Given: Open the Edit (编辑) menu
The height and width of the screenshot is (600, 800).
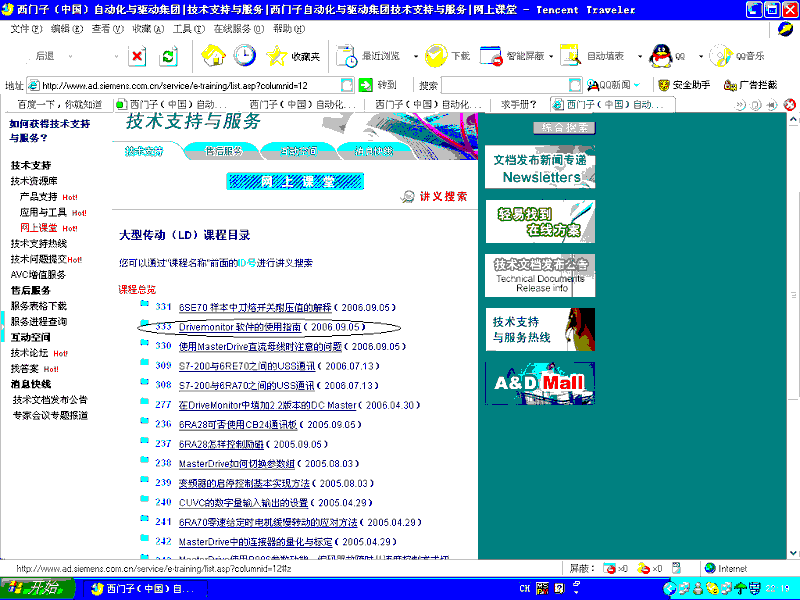Looking at the screenshot, I should (x=67, y=29).
